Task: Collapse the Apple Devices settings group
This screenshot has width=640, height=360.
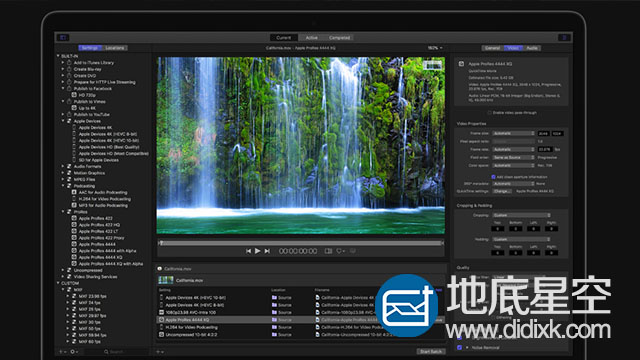Action: [x=63, y=121]
